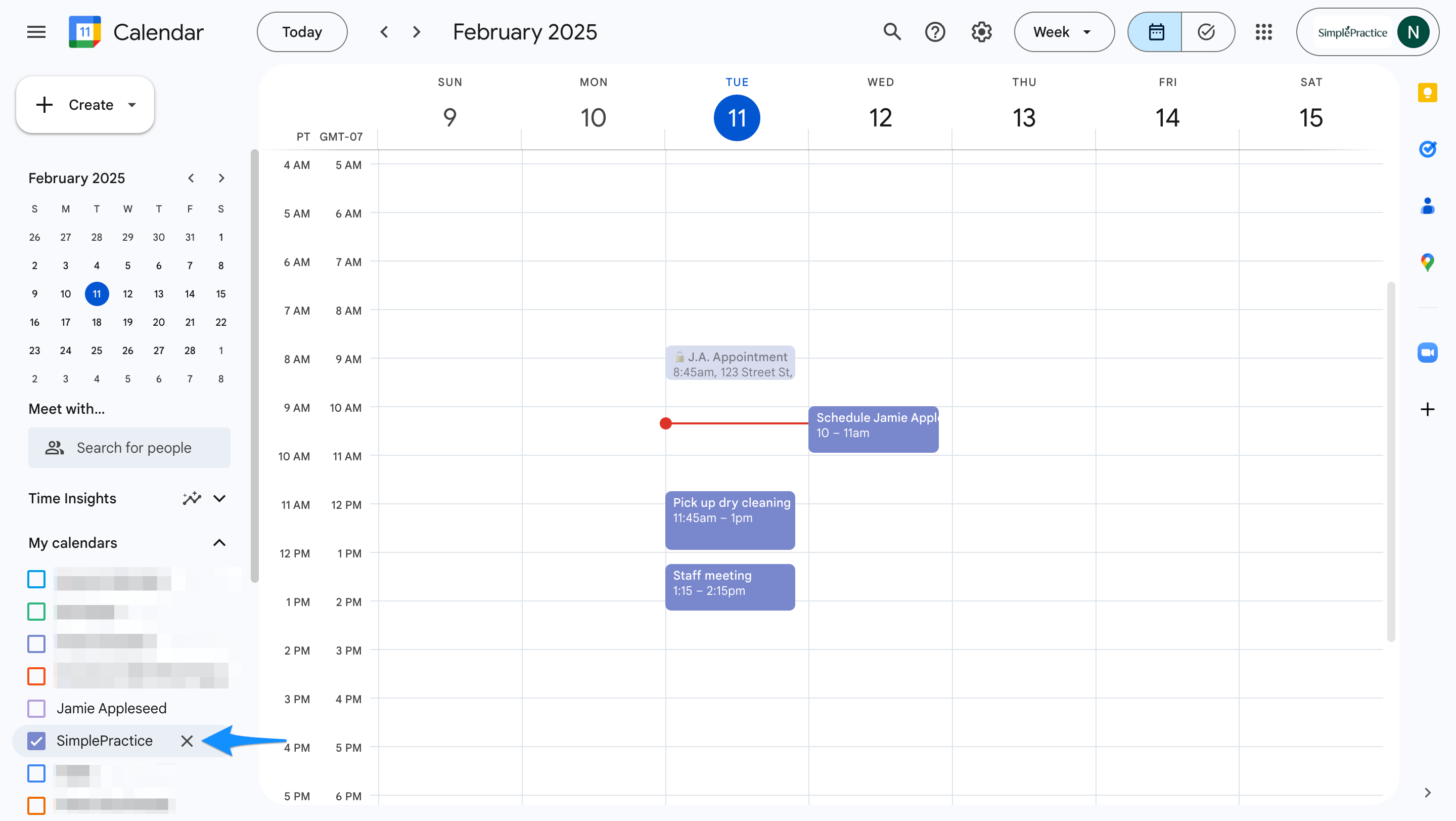1456x821 pixels.
Task: Open the main menu hamburger icon
Action: tap(36, 32)
